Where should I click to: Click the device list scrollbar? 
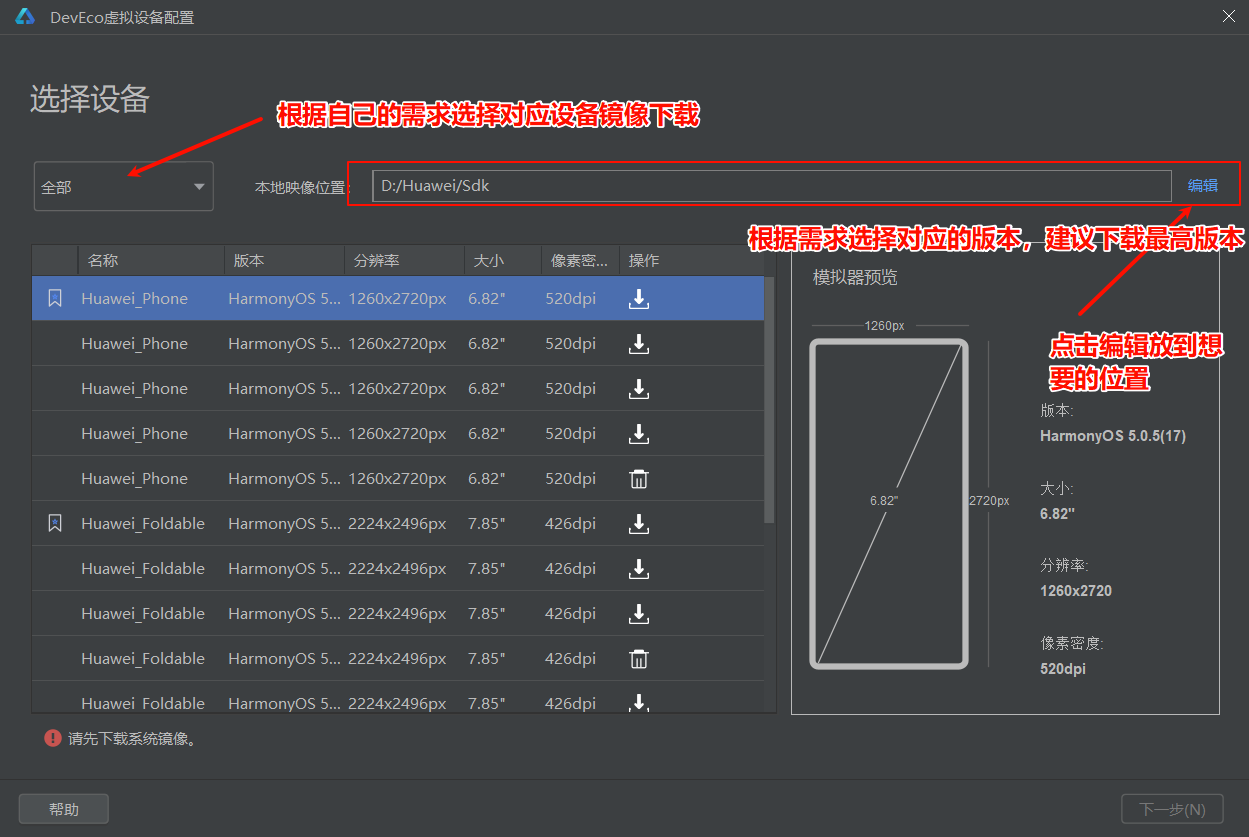(768, 400)
